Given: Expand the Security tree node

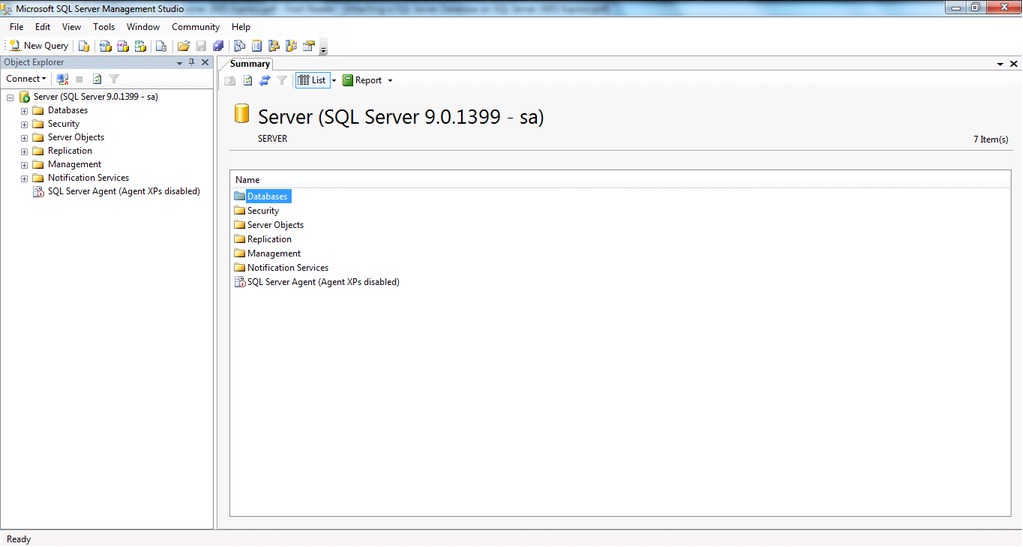Looking at the screenshot, I should (x=24, y=124).
